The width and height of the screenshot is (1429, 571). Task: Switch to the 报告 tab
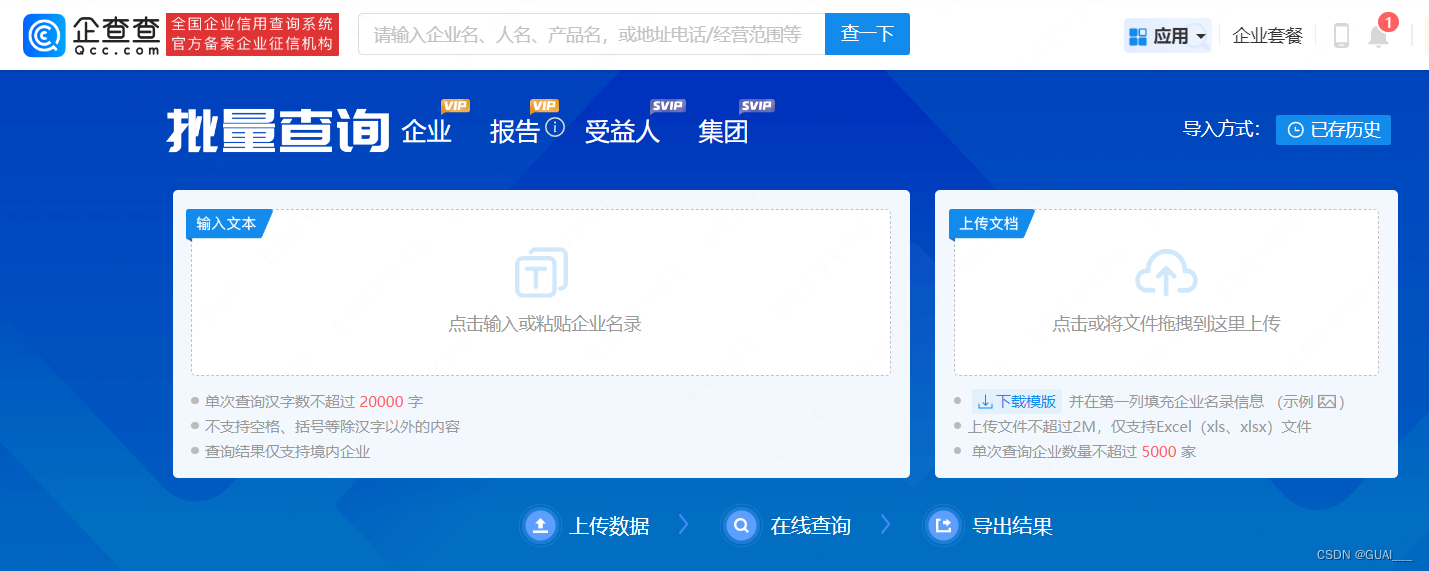click(x=515, y=132)
